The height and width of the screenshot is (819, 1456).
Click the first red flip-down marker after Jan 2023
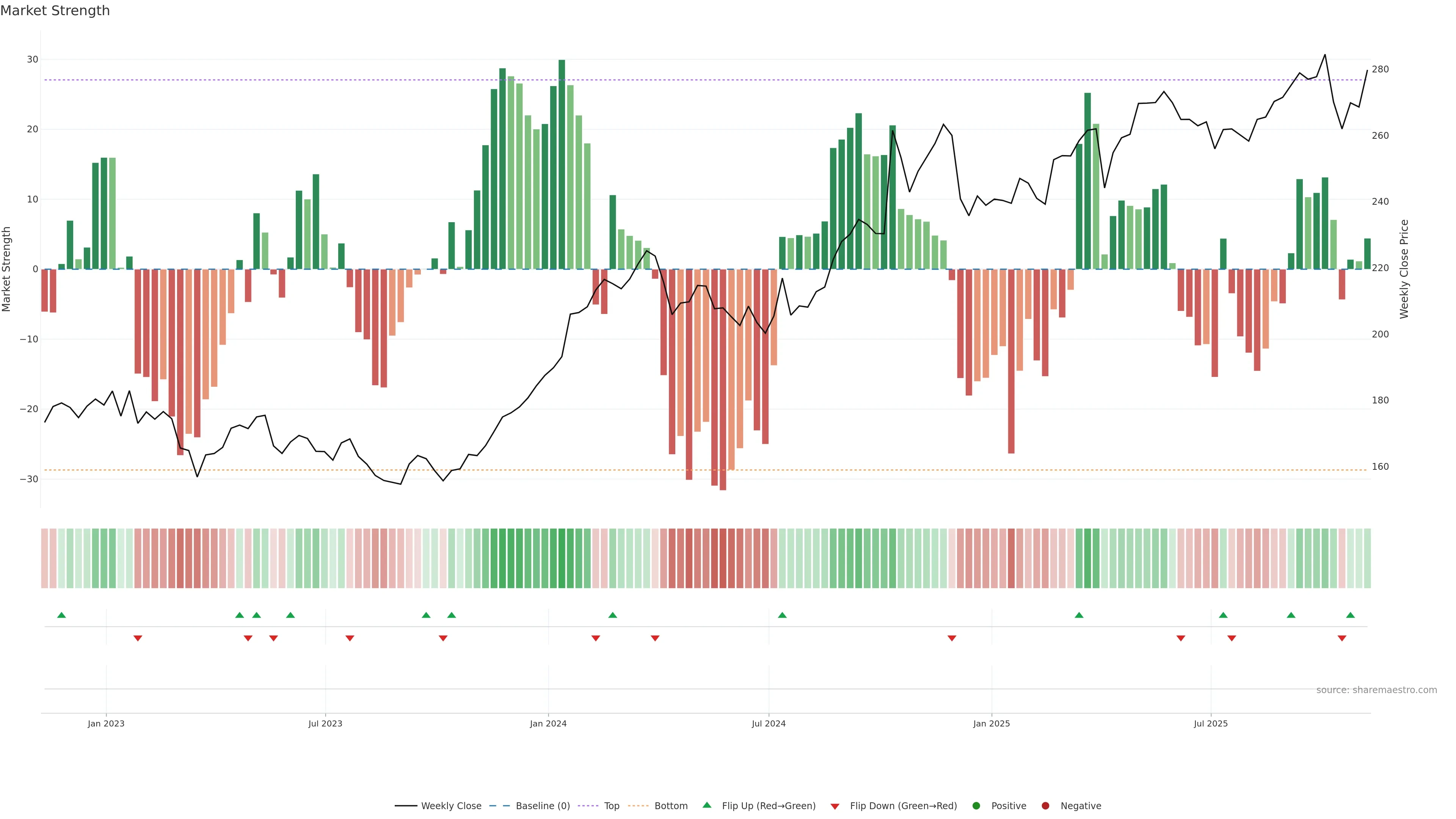tap(137, 638)
